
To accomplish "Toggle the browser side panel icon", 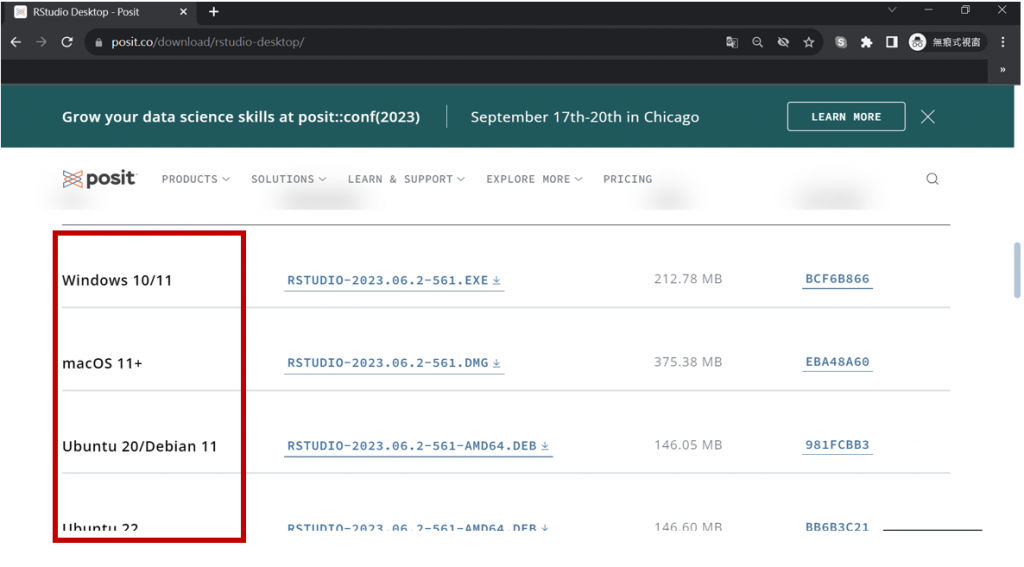I will point(891,42).
